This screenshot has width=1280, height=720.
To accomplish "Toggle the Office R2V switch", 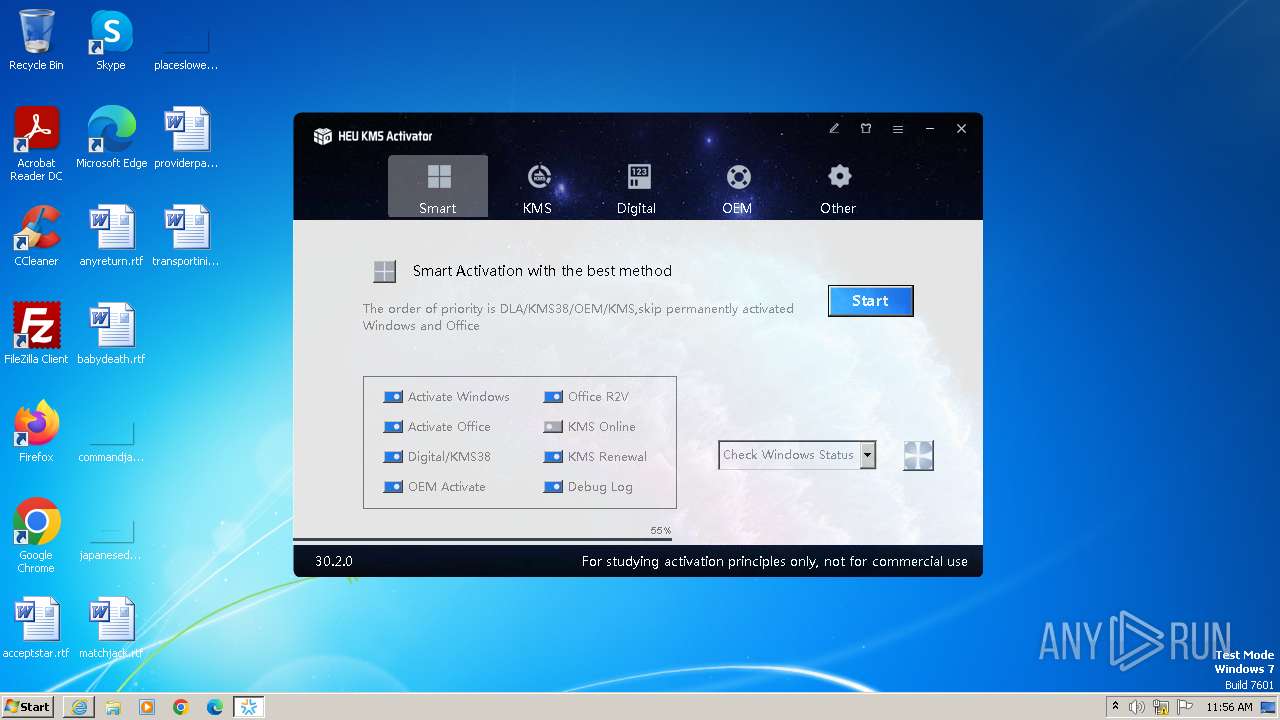I will point(553,397).
